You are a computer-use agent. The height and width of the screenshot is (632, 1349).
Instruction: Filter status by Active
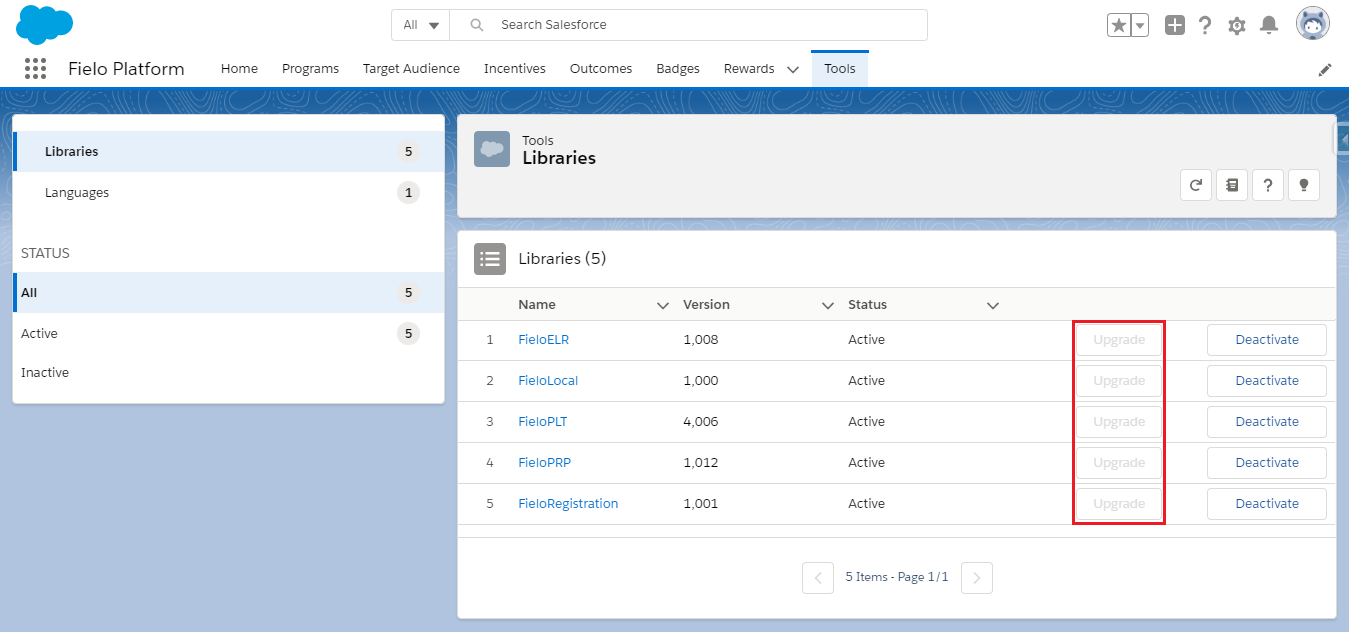tap(228, 333)
